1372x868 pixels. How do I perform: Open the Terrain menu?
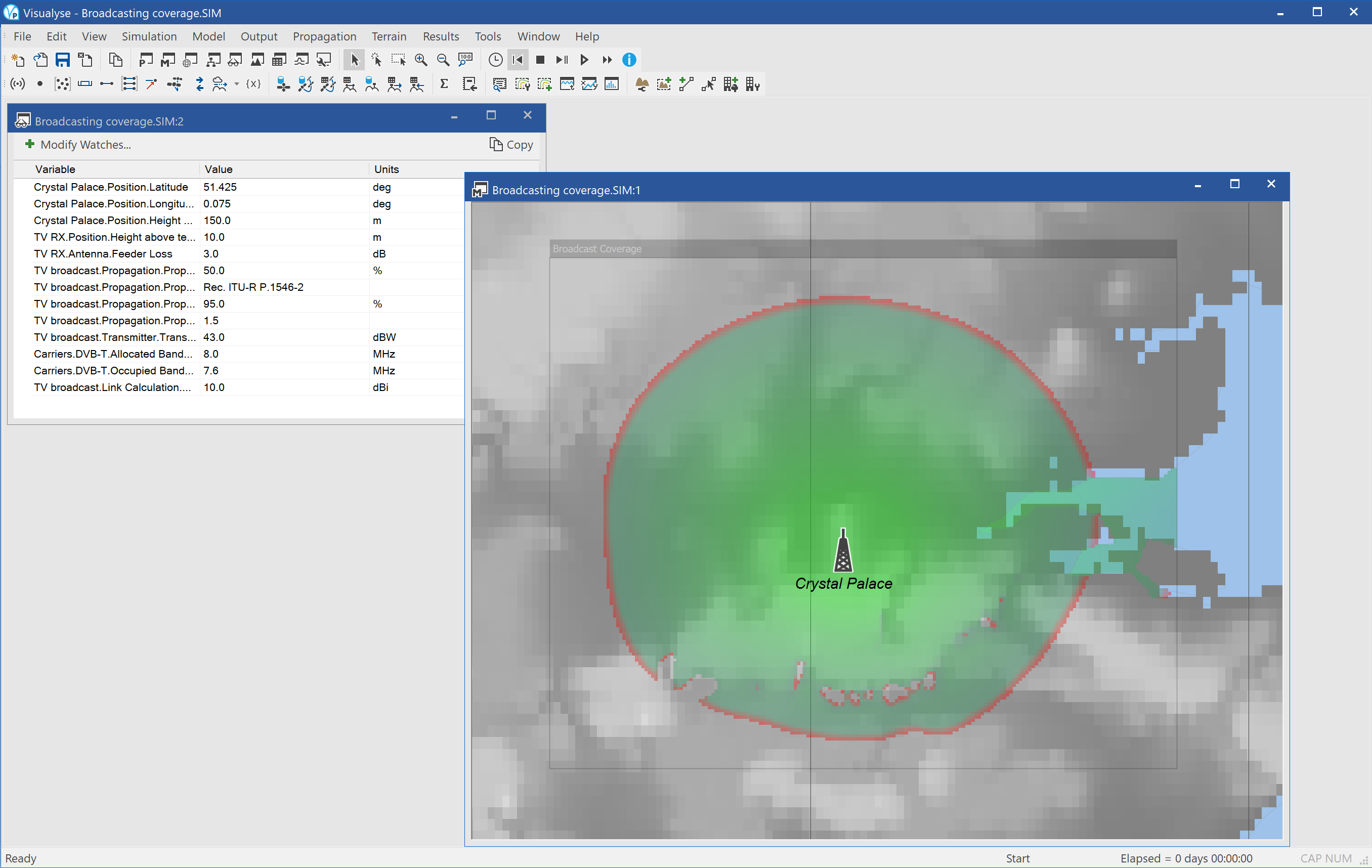click(389, 36)
